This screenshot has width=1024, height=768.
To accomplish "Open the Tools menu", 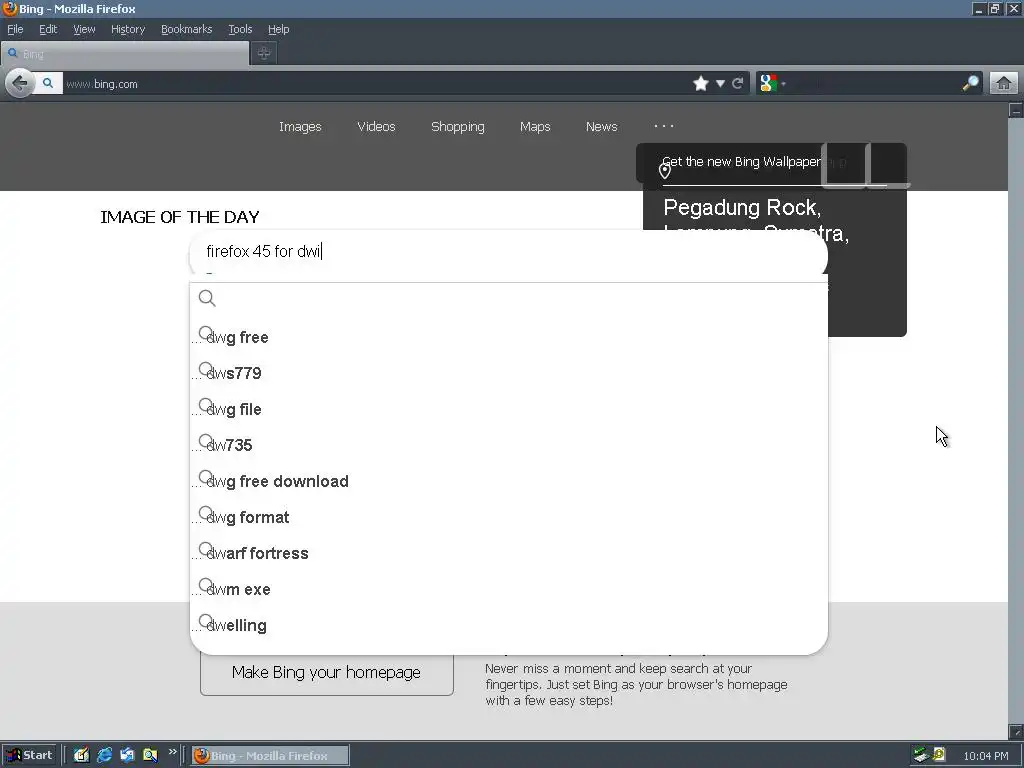I will [240, 29].
